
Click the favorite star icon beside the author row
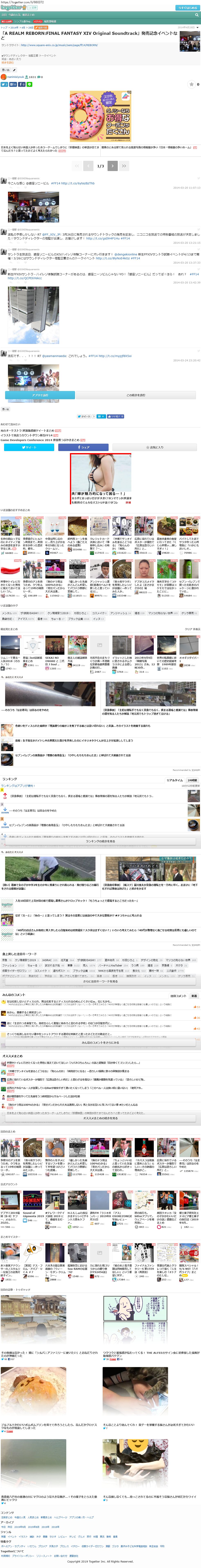191,85
